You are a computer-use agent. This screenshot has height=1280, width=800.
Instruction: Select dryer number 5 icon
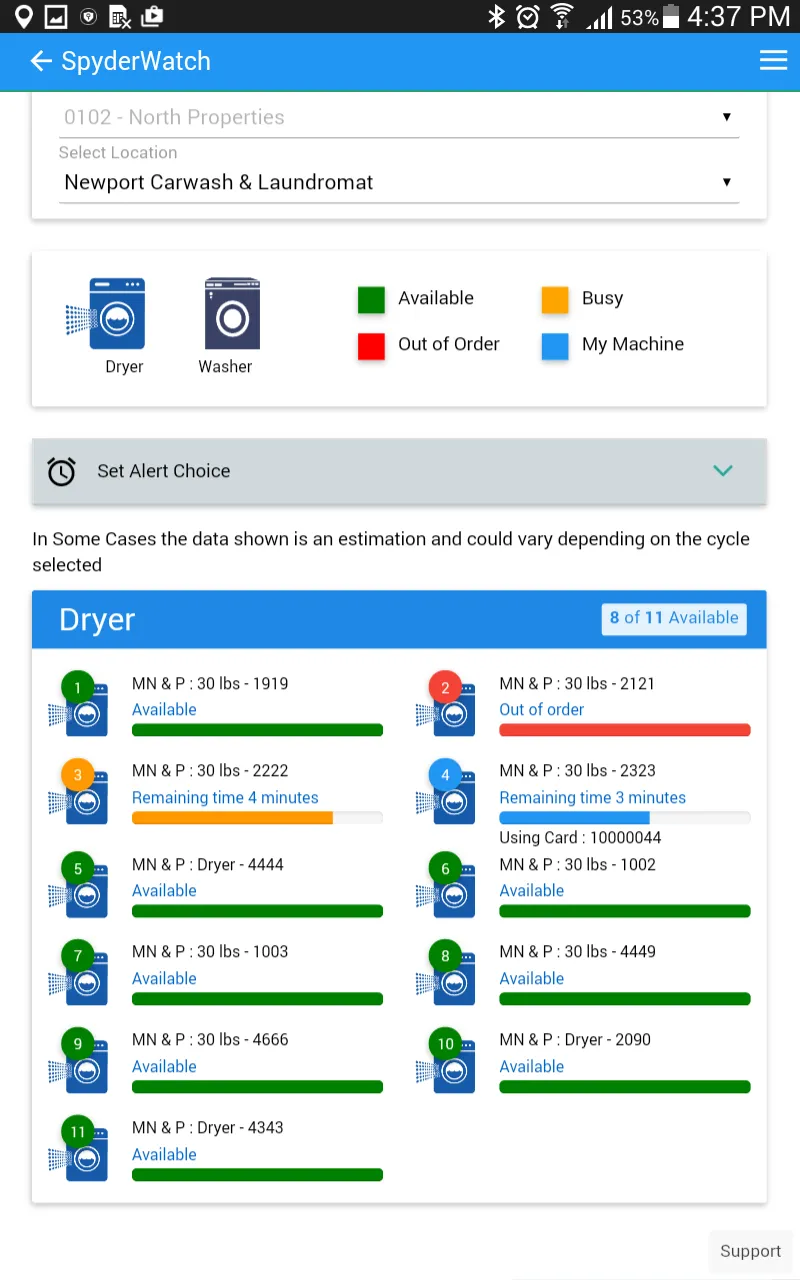click(x=79, y=884)
